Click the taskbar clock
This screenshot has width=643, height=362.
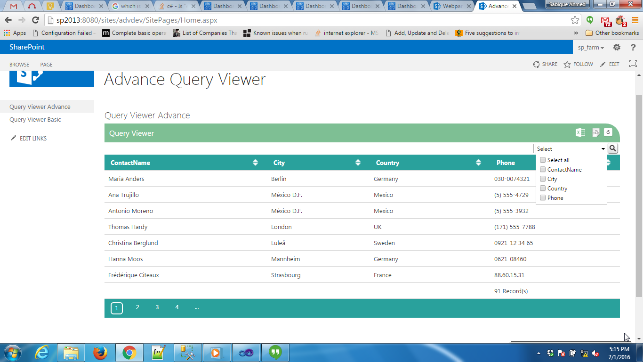click(x=619, y=353)
